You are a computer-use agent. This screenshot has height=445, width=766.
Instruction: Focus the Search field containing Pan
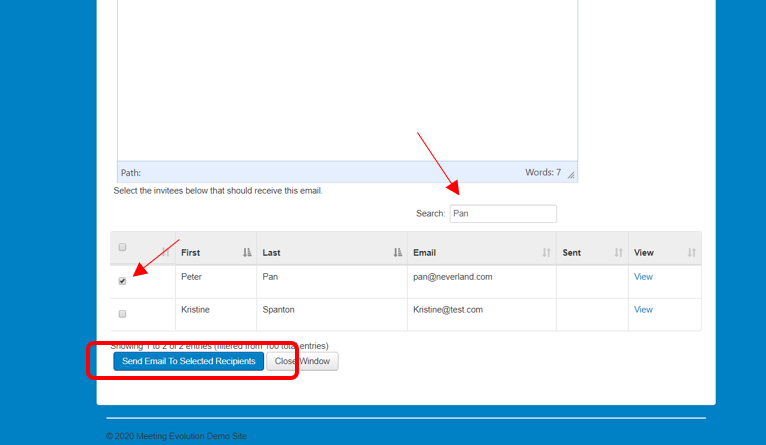tap(502, 214)
